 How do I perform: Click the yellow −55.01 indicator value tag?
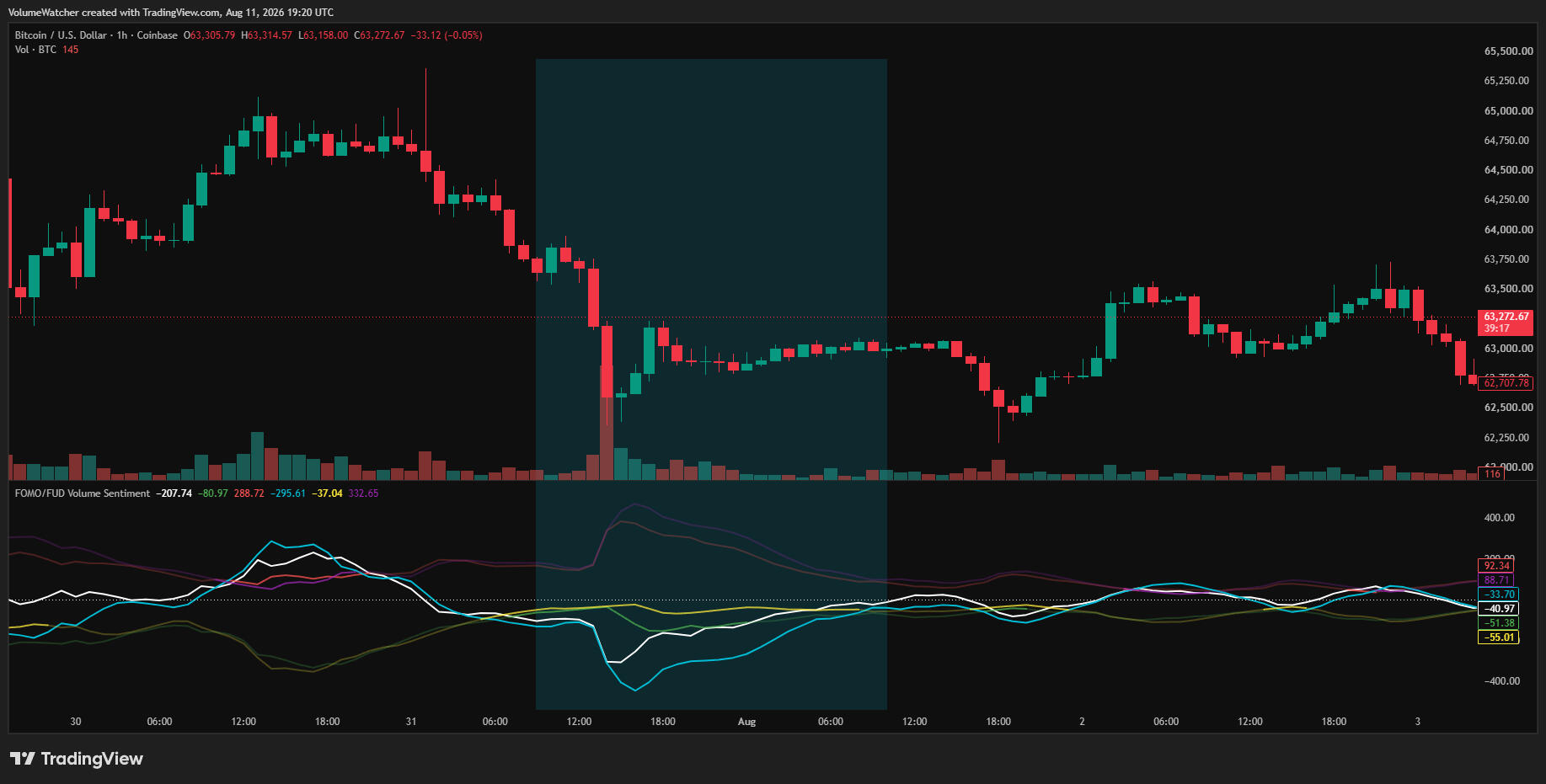tap(1499, 637)
